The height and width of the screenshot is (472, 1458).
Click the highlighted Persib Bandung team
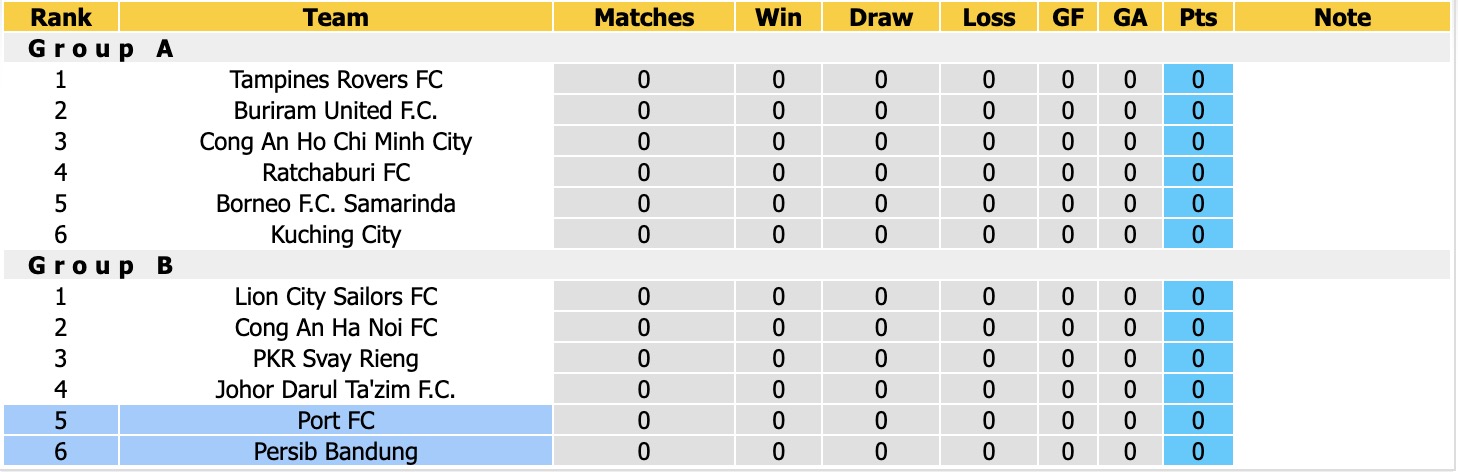click(x=336, y=451)
